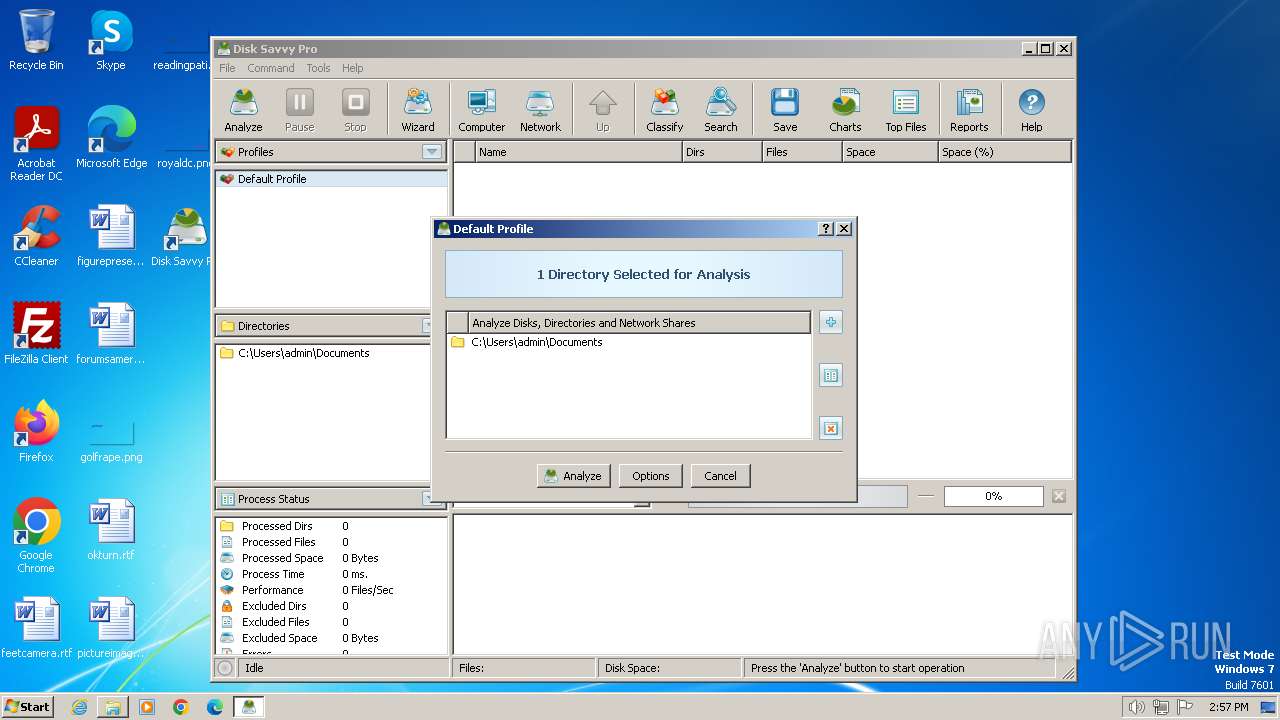Open the Classify tool
This screenshot has height=720, width=1280.
coord(665,109)
